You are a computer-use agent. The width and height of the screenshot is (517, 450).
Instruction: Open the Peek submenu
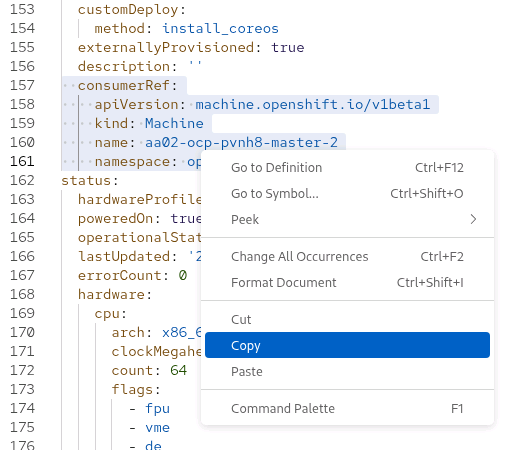(347, 219)
